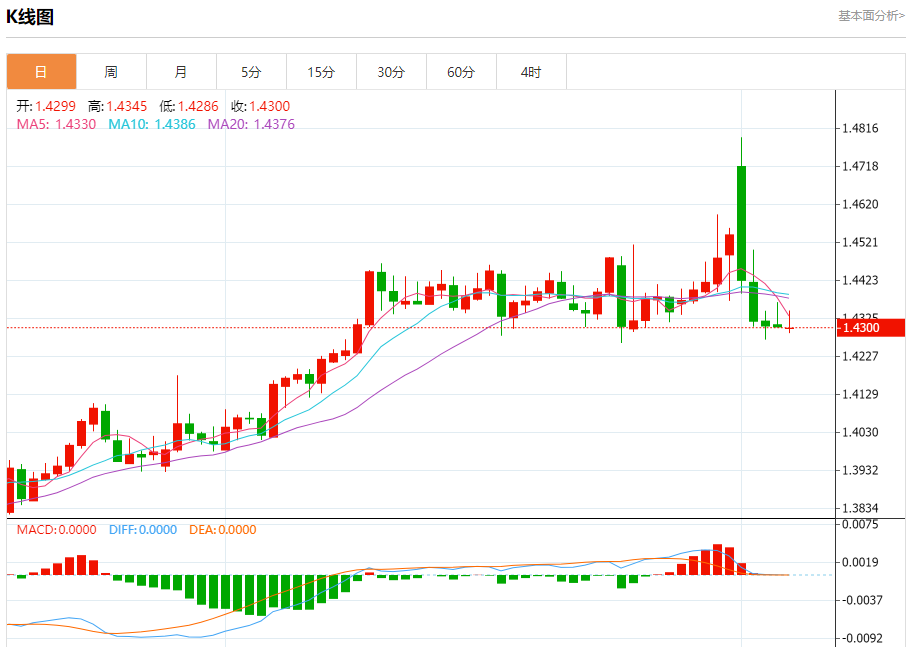This screenshot has height=647, width=913.
Task: Click the MACD: 0.0000 label
Action: (x=56, y=529)
